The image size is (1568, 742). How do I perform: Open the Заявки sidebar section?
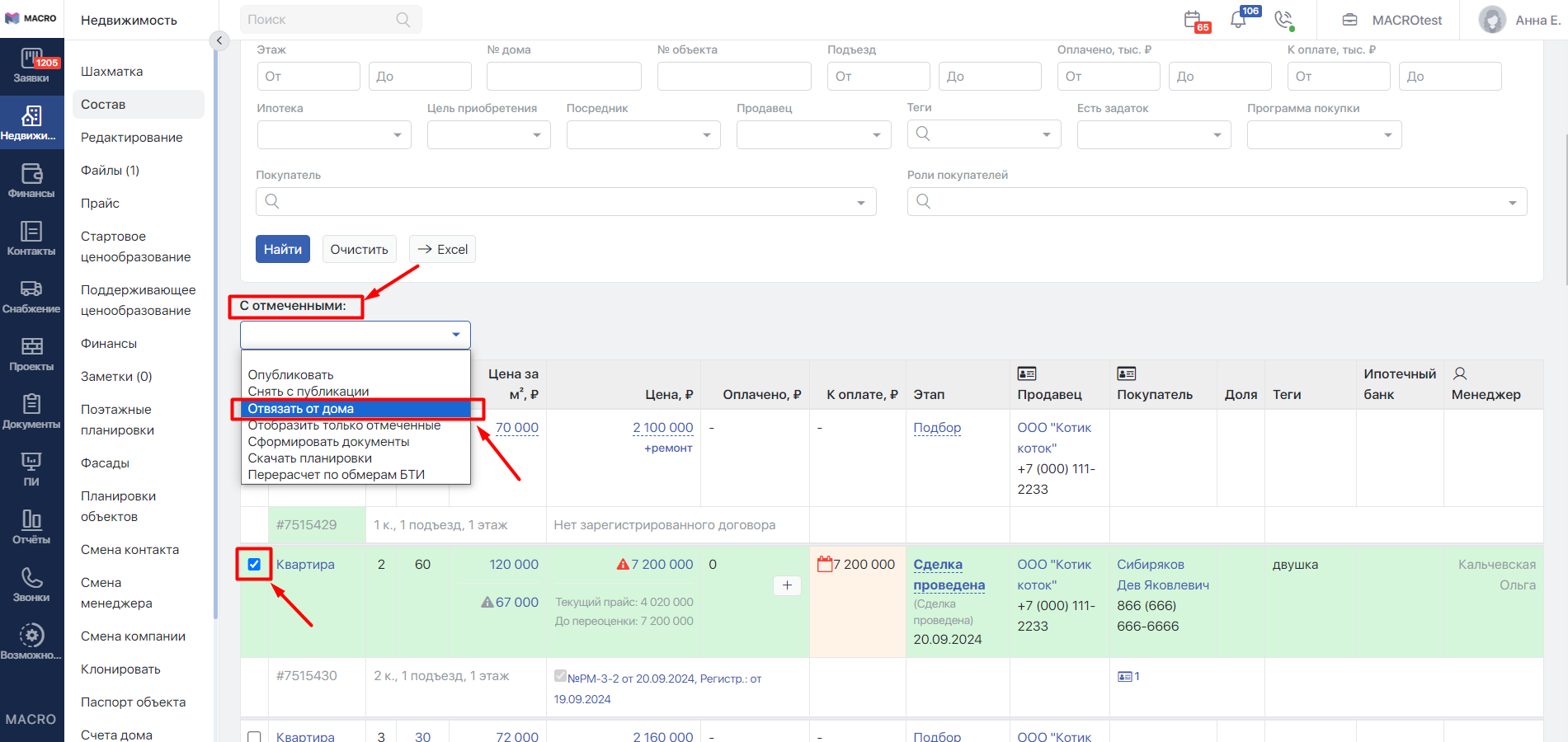[x=31, y=66]
